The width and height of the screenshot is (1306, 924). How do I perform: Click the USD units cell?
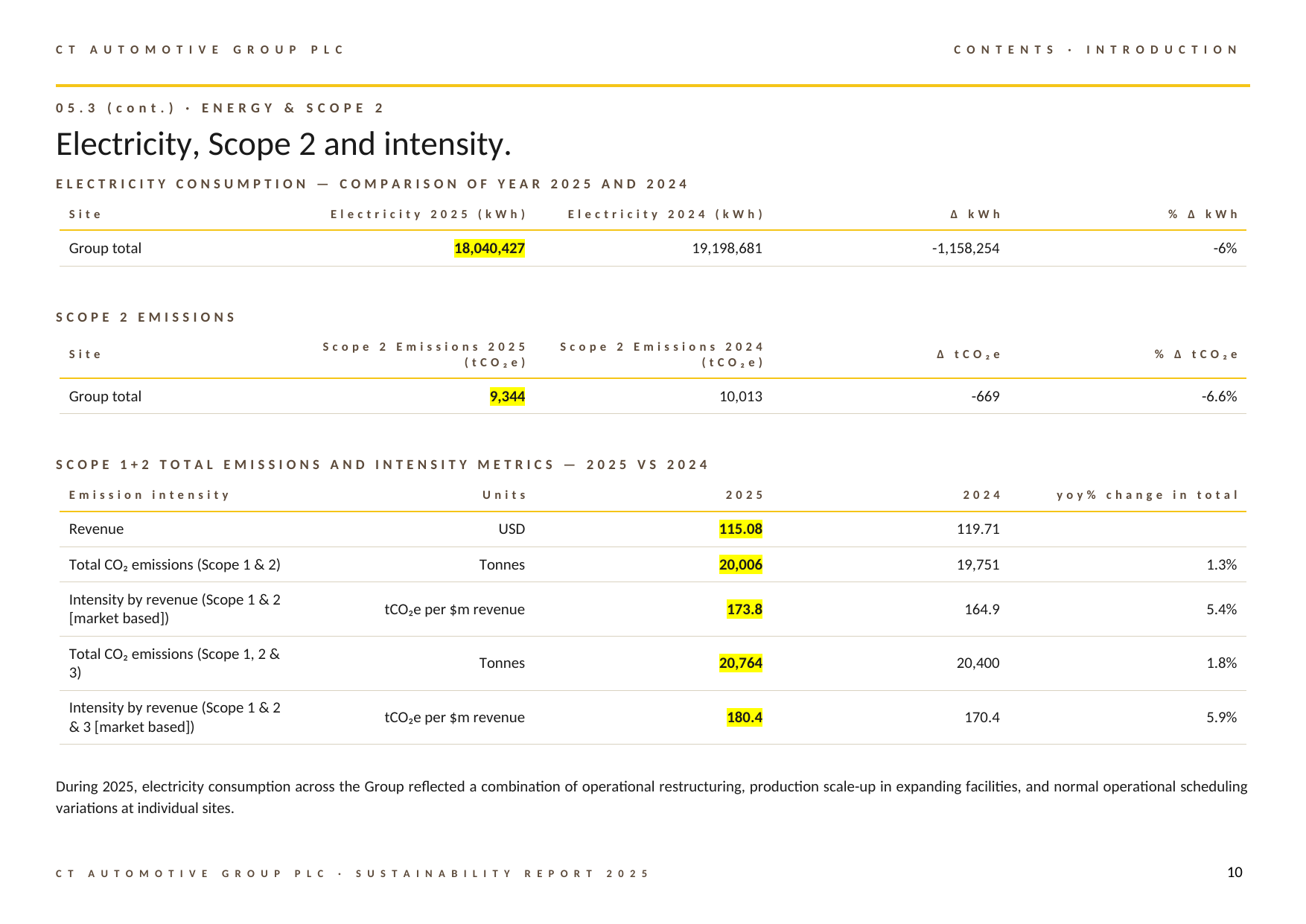(x=512, y=529)
